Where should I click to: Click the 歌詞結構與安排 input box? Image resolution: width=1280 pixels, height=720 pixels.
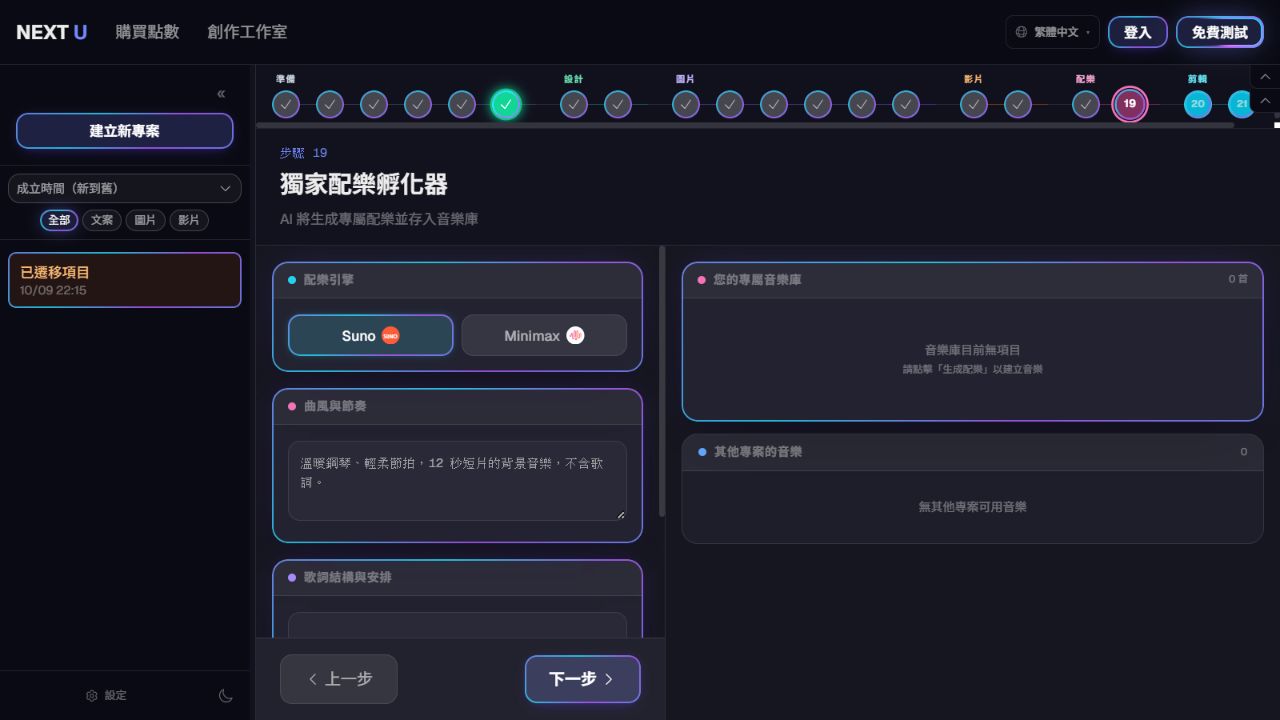457,625
